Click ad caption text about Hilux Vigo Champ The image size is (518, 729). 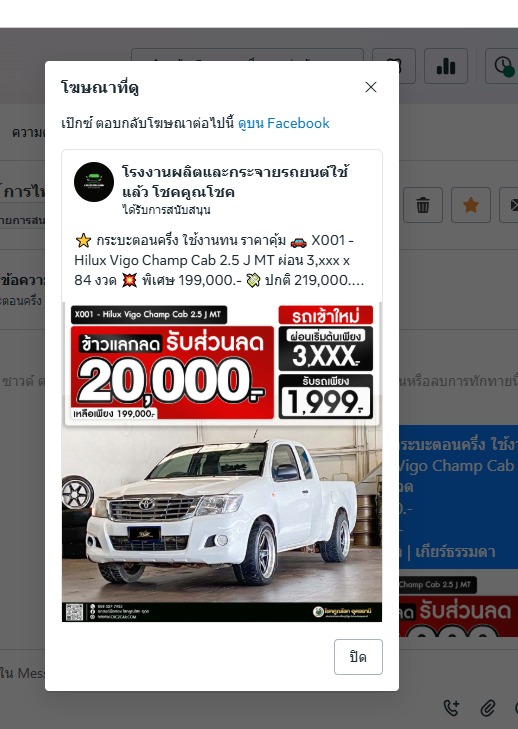pyautogui.click(x=219, y=260)
